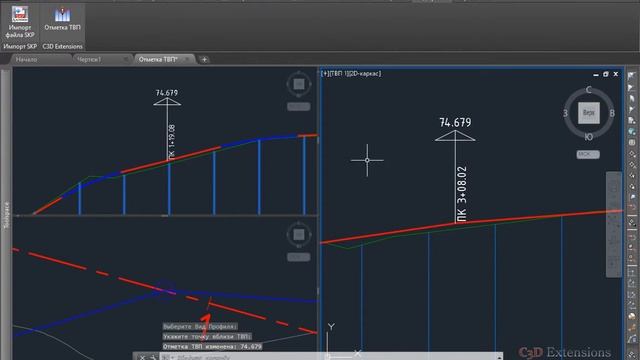Open the vertical Toolspace palette tab

pyautogui.click(x=6, y=214)
